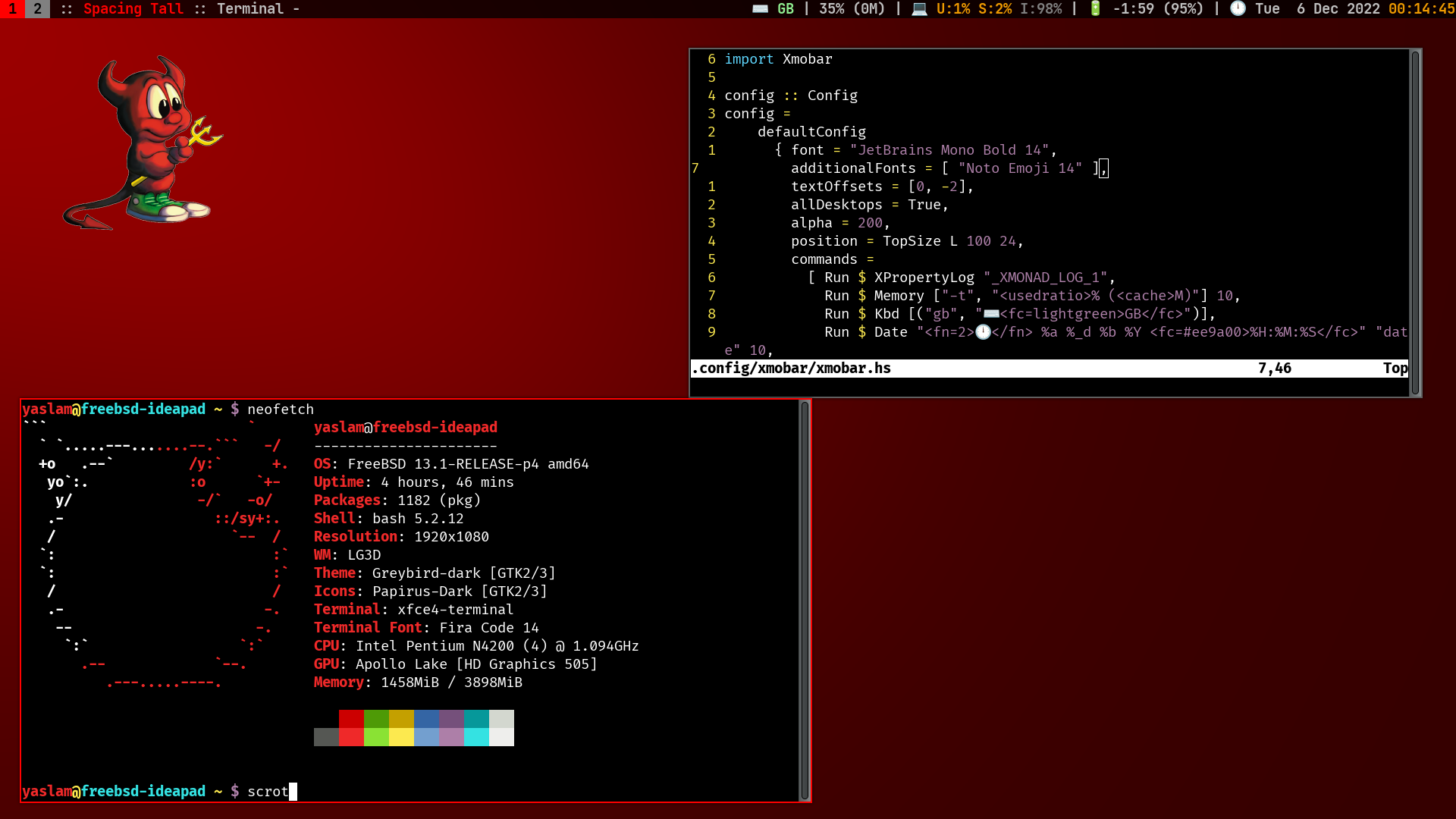The height and width of the screenshot is (819, 1456).
Task: Click the neofetch terminal scrollbar
Action: click(x=805, y=599)
